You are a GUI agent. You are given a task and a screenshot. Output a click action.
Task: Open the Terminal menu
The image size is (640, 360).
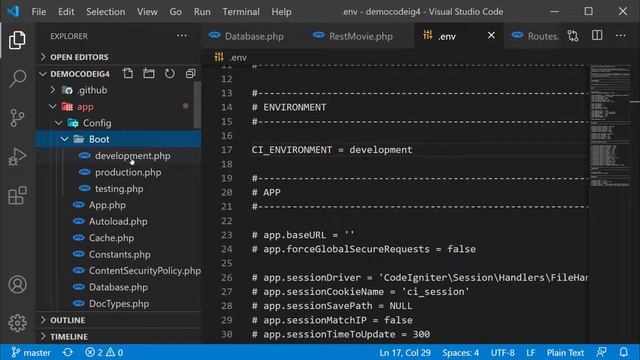tap(241, 11)
